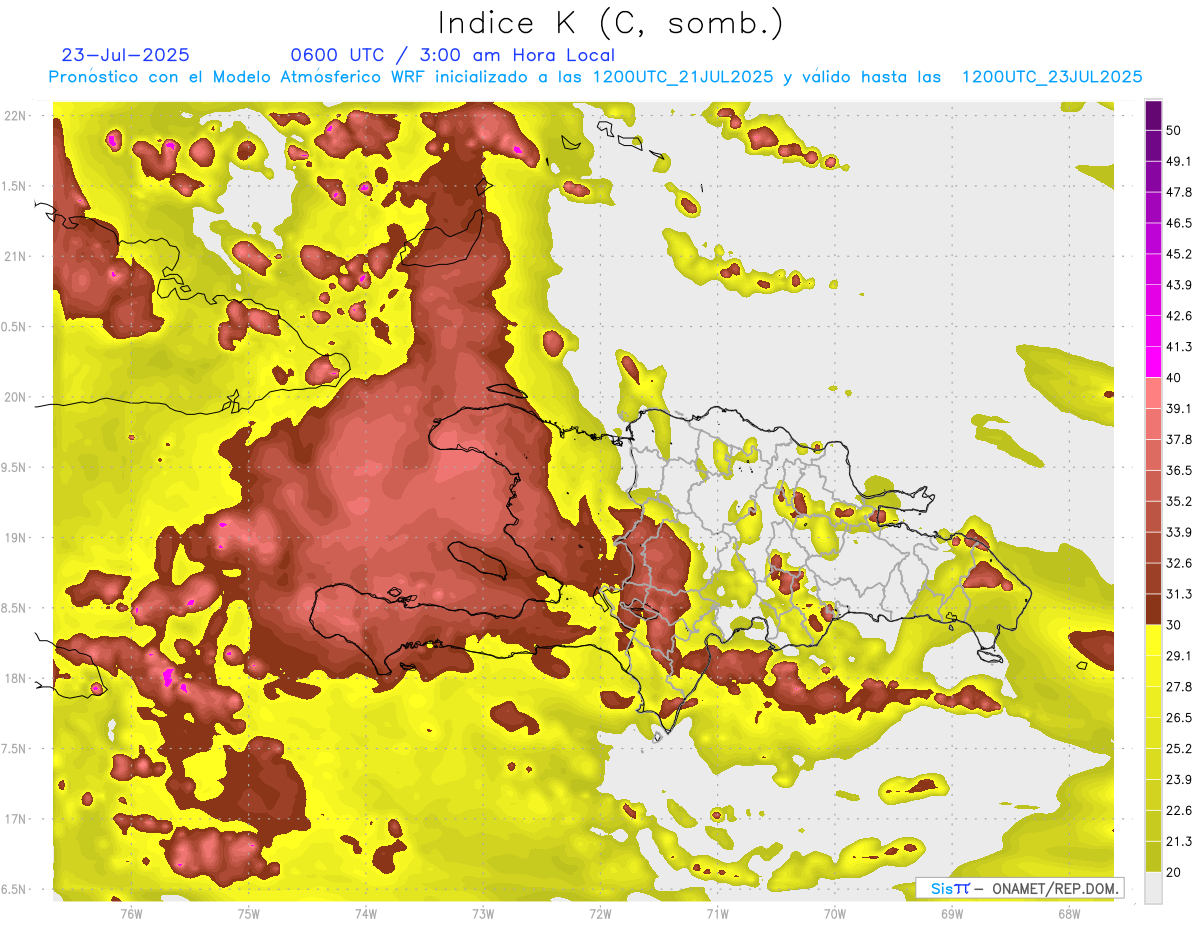Click the latitude label "22N"
This screenshot has height=927, width=1200.
[x=14, y=116]
